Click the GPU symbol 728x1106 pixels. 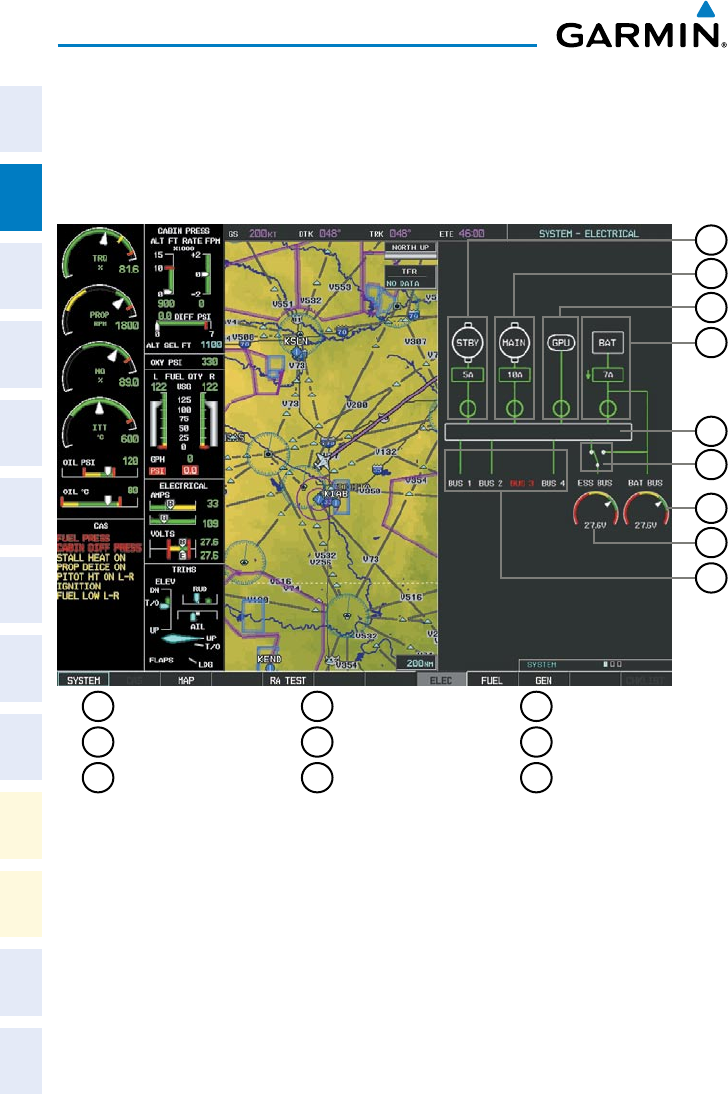[561, 343]
